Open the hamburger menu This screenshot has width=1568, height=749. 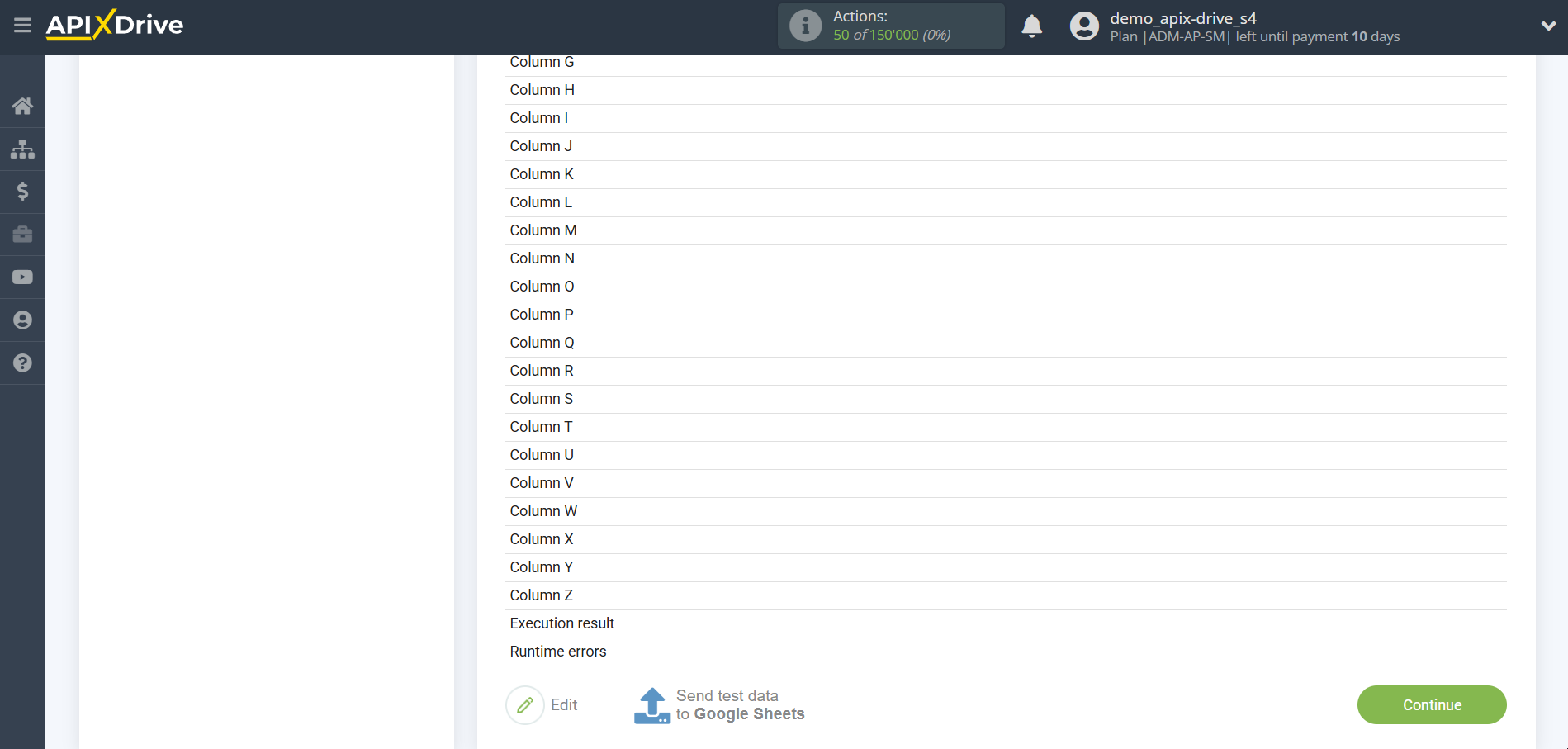pos(22,26)
